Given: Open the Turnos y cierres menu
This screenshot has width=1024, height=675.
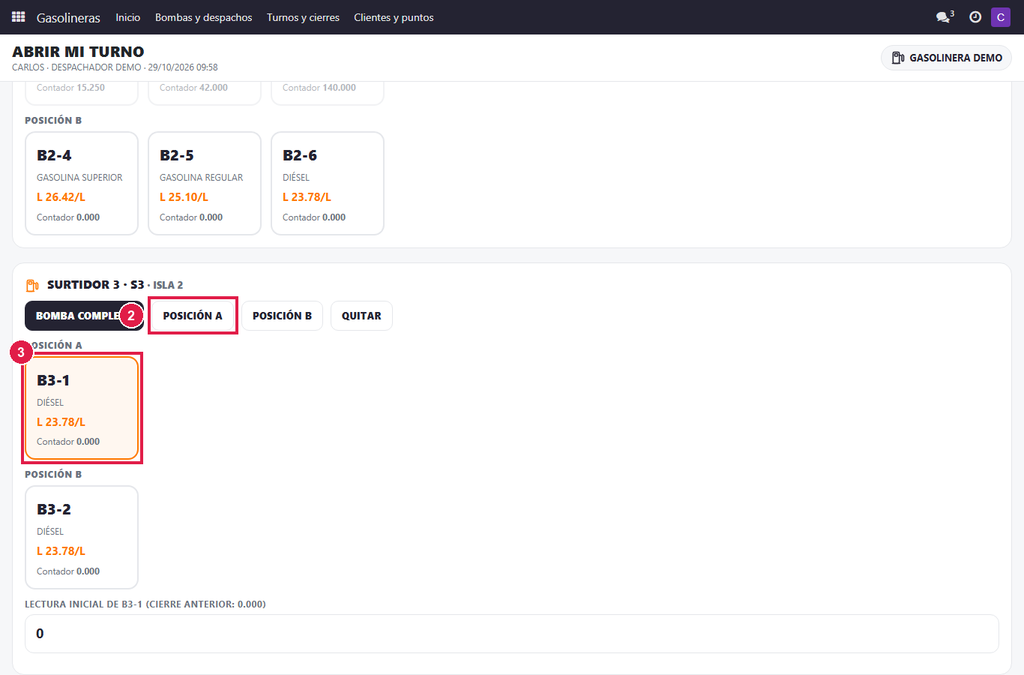Looking at the screenshot, I should click(303, 18).
